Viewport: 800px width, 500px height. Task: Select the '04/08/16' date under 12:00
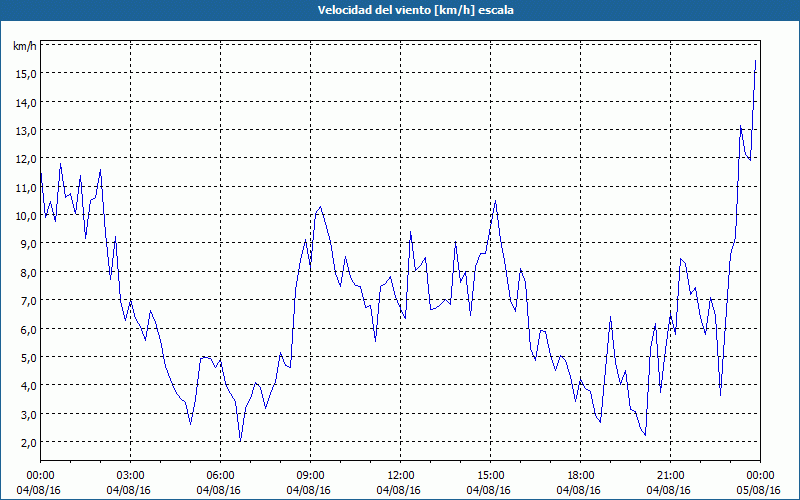tap(399, 490)
